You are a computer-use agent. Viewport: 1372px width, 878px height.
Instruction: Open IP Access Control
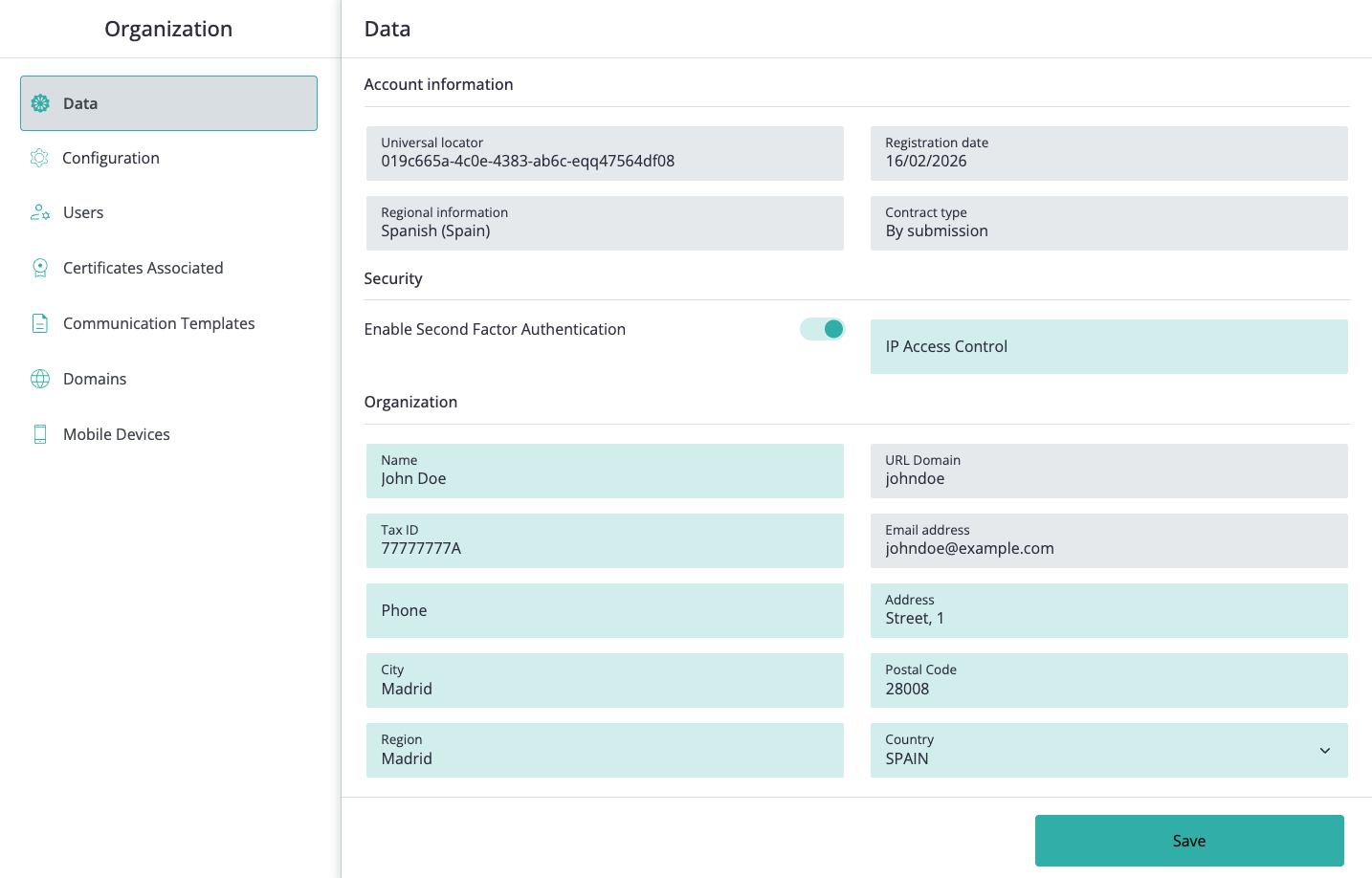tap(1109, 346)
